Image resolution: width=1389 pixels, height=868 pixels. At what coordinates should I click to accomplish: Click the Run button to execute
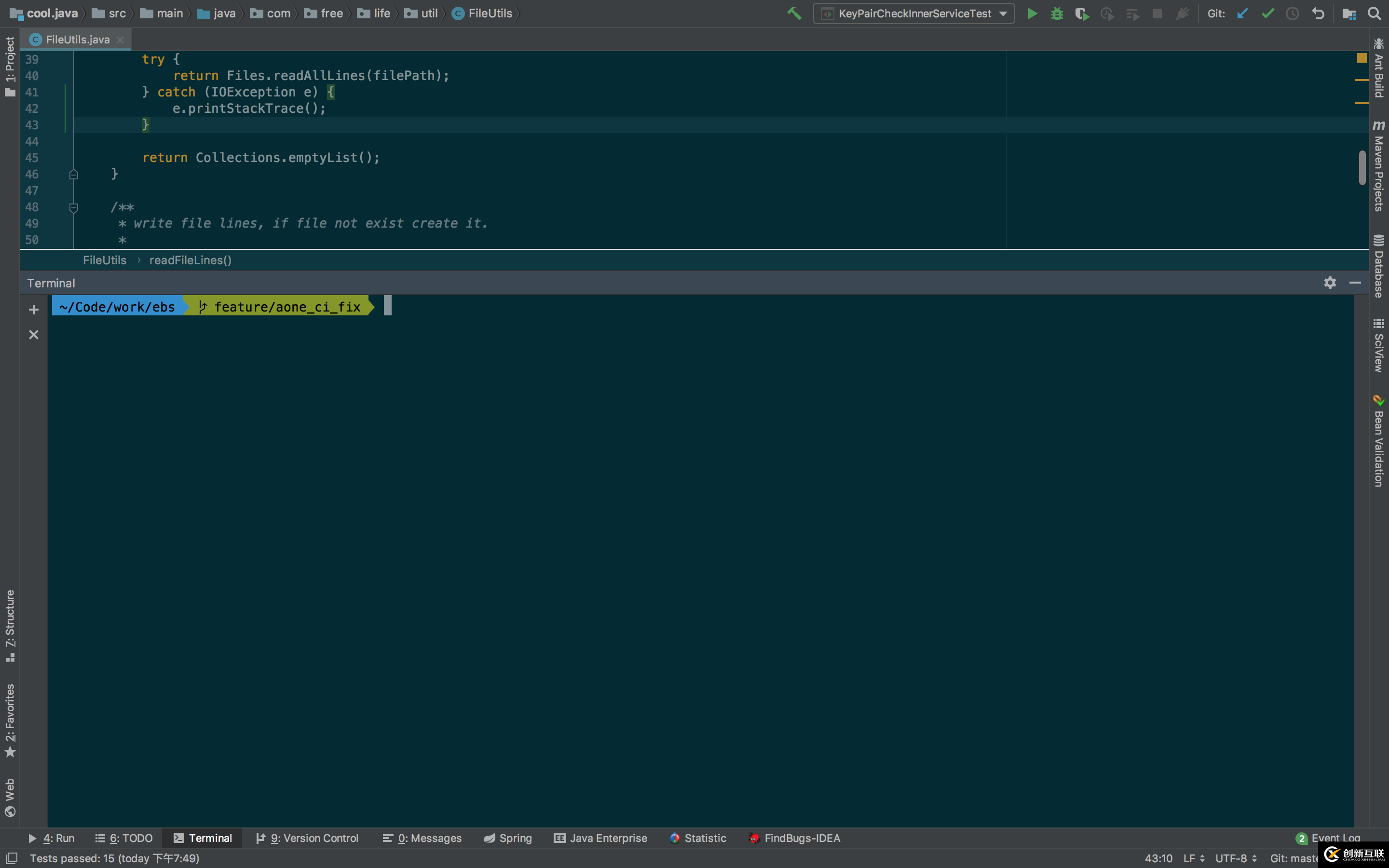(x=1033, y=13)
